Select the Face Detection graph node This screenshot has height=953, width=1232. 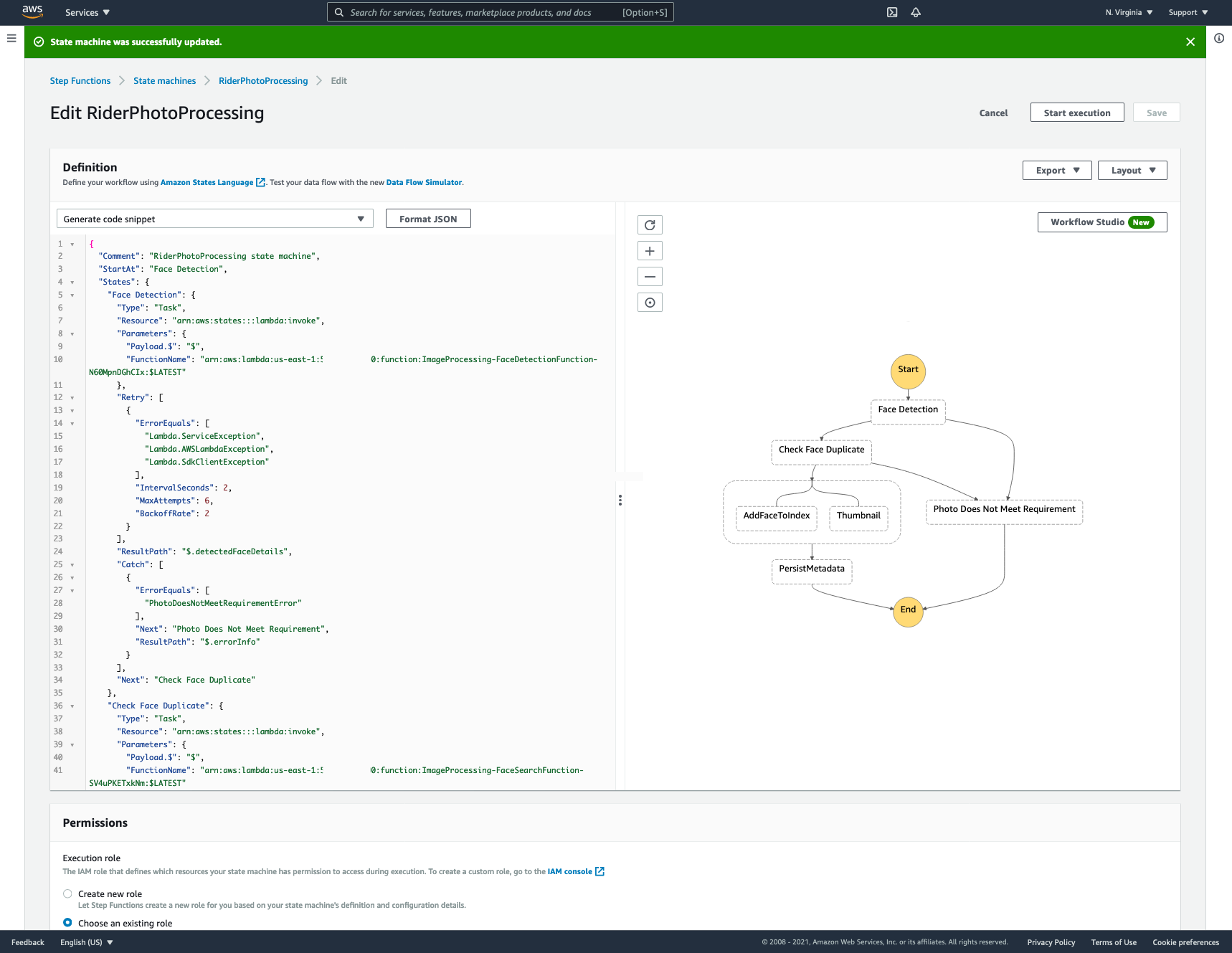(908, 412)
